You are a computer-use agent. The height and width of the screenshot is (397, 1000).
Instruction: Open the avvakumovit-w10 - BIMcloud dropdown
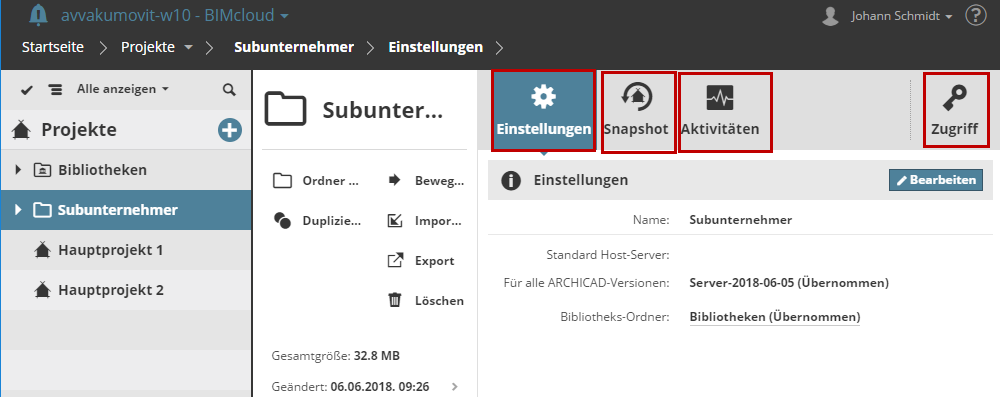(175, 15)
